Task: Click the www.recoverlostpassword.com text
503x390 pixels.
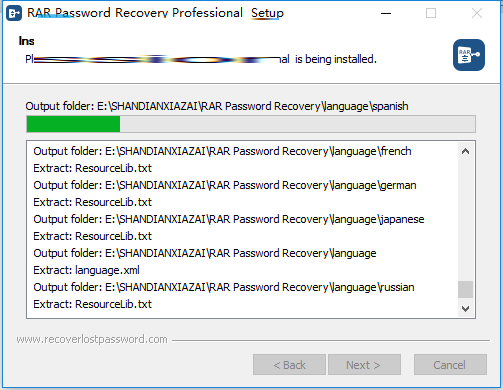Action: [92, 339]
